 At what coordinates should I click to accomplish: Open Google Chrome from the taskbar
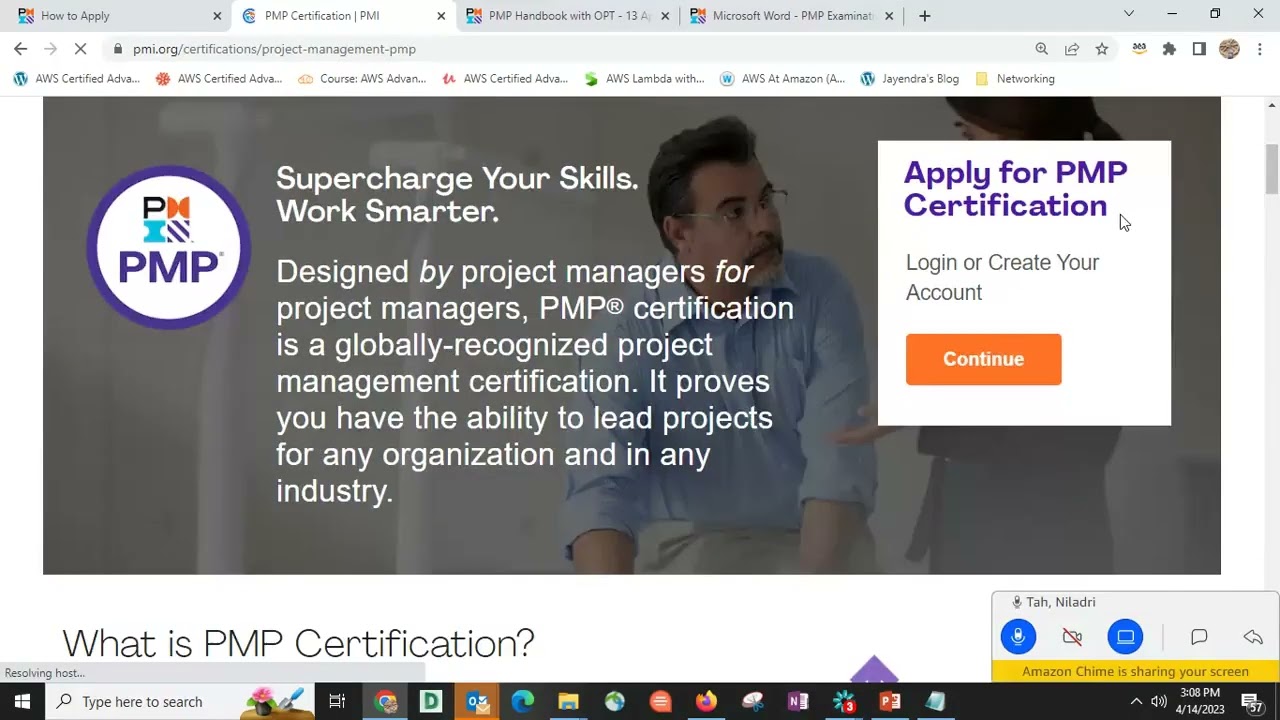386,701
